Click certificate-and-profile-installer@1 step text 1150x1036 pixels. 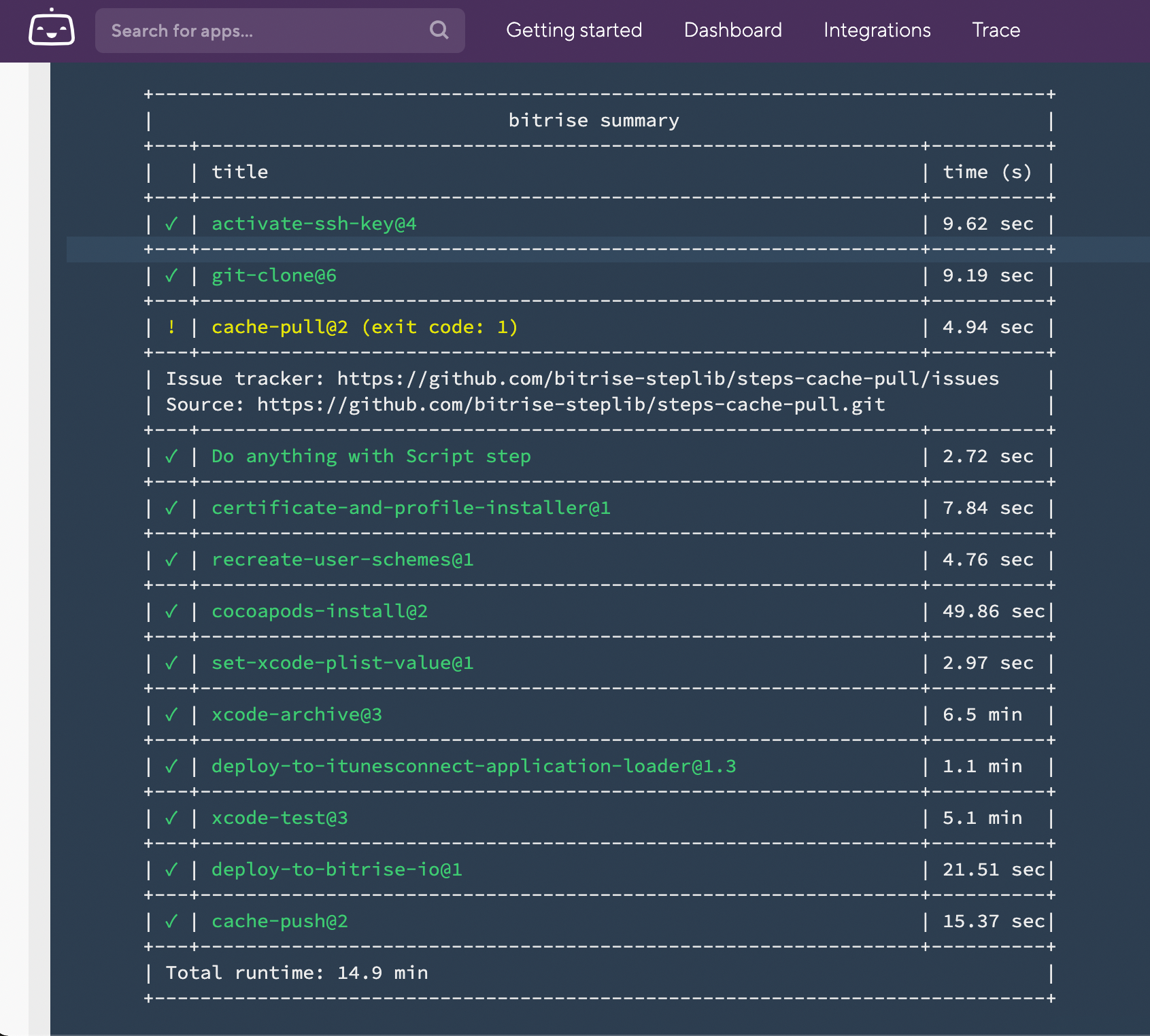pyautogui.click(x=411, y=508)
